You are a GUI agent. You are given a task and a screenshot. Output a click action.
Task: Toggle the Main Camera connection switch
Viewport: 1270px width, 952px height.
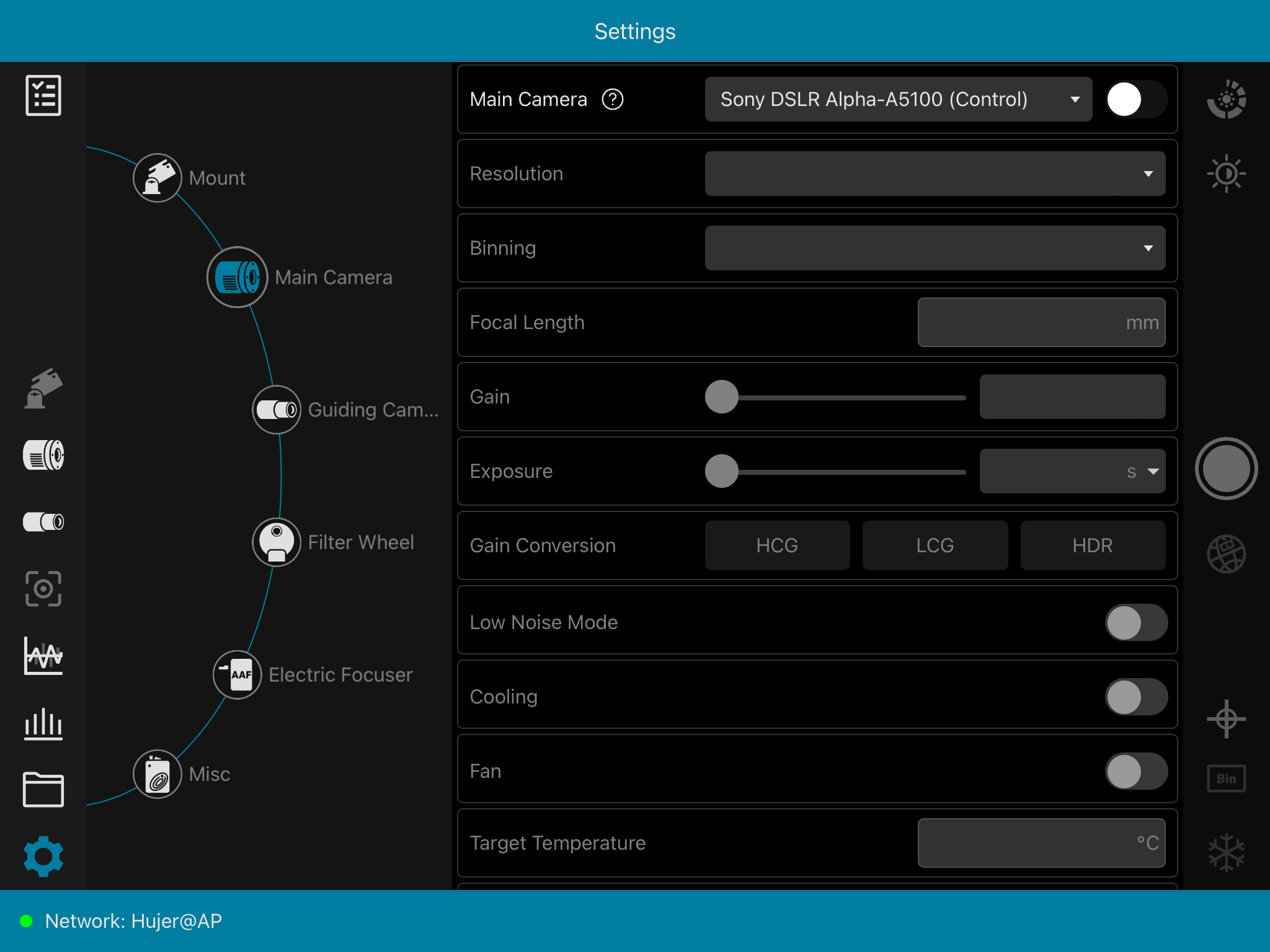pos(1136,99)
